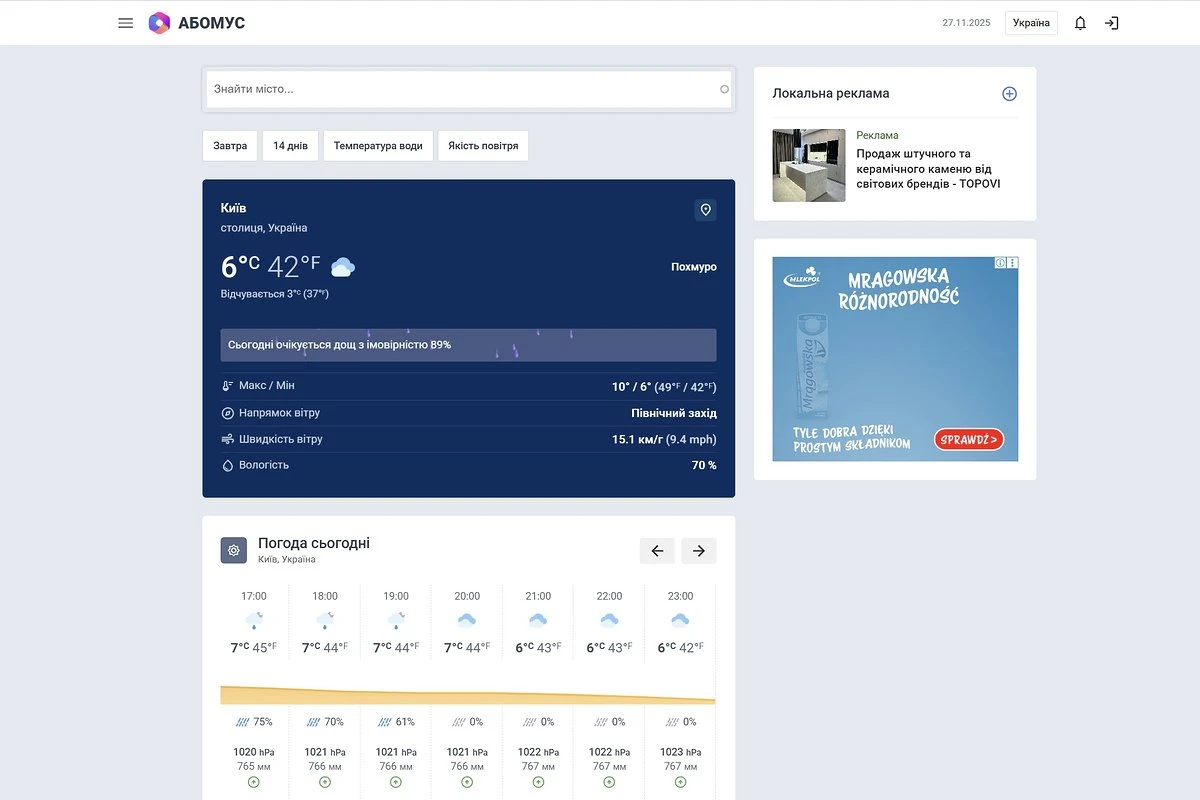Click the Abomus logo icon

tap(160, 23)
